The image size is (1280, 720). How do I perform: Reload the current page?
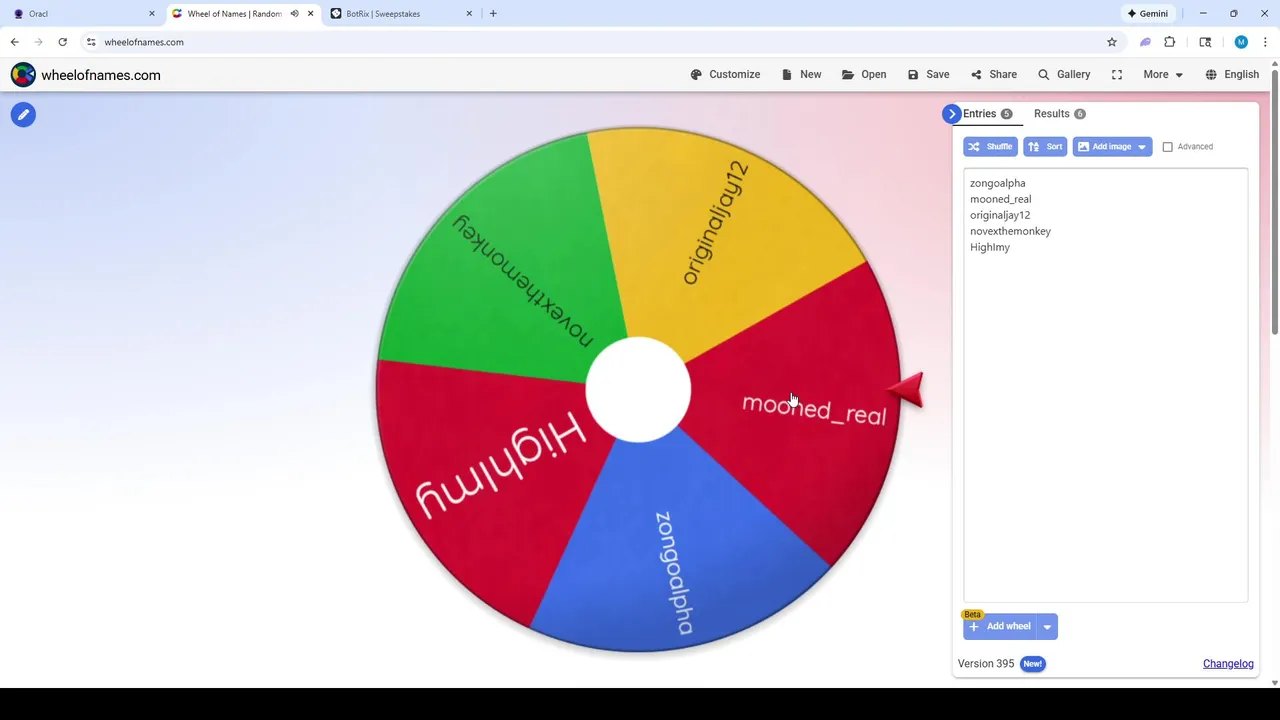point(62,42)
